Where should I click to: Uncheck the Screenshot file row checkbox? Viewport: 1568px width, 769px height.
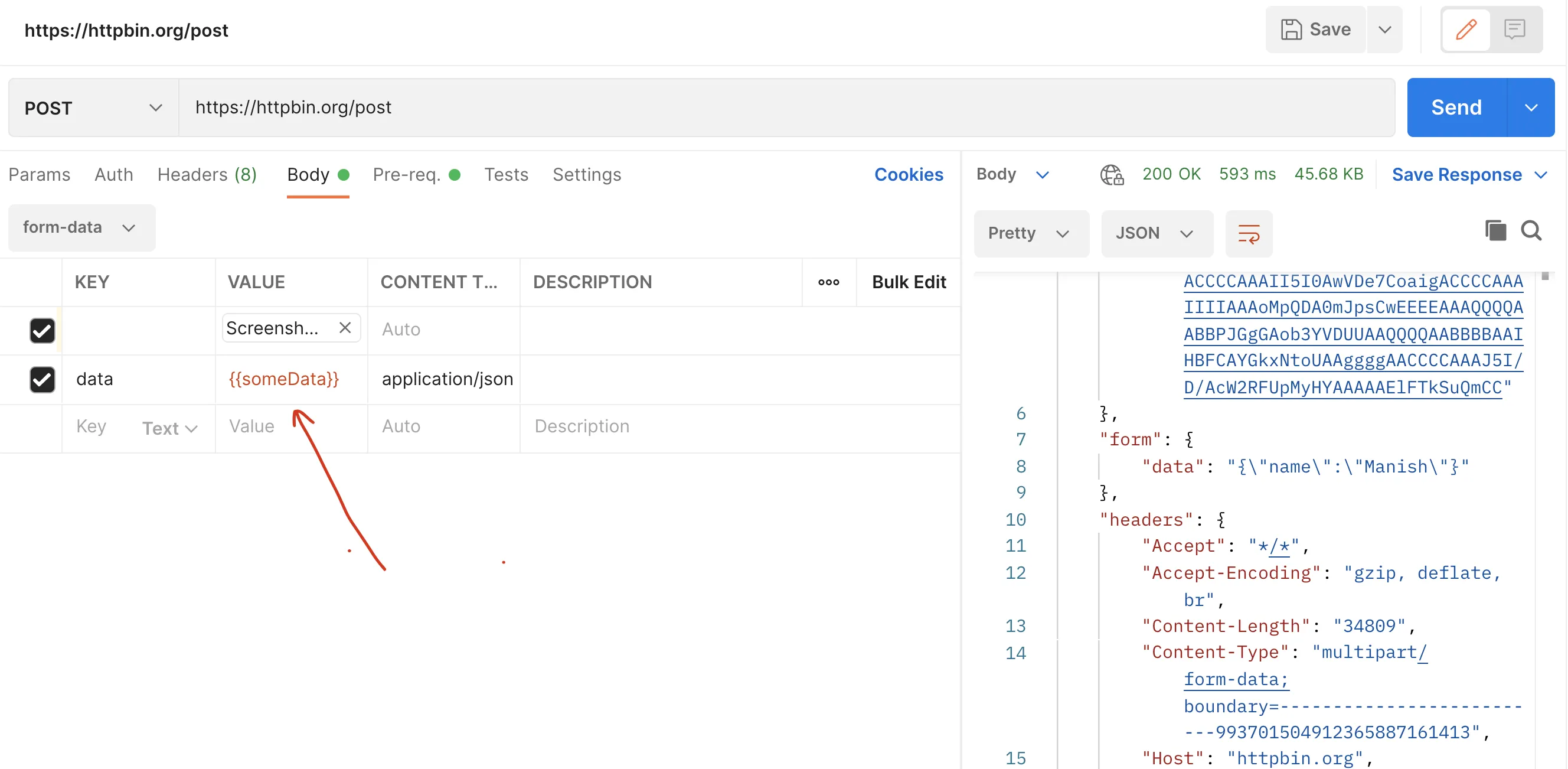tap(42, 330)
